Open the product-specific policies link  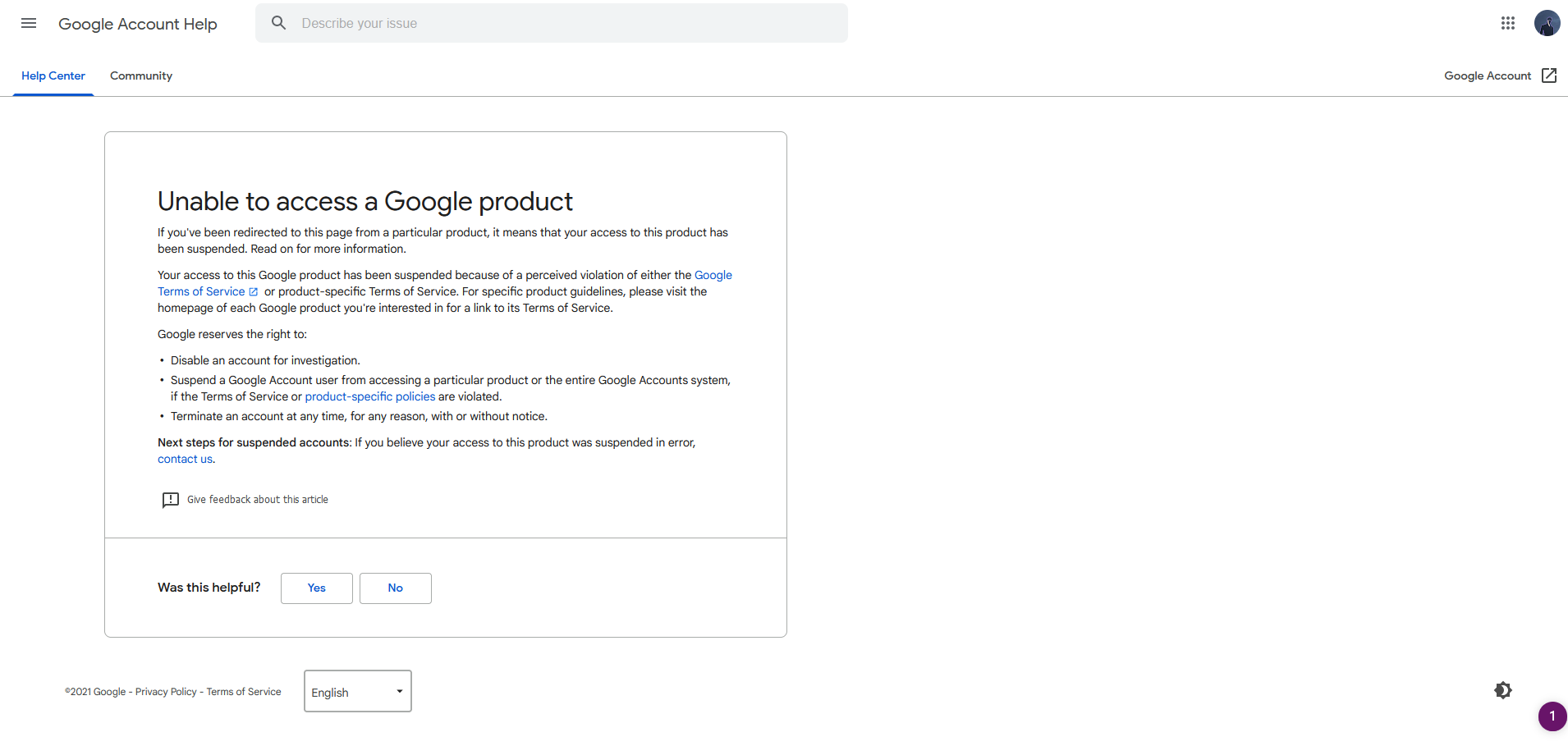coord(370,396)
